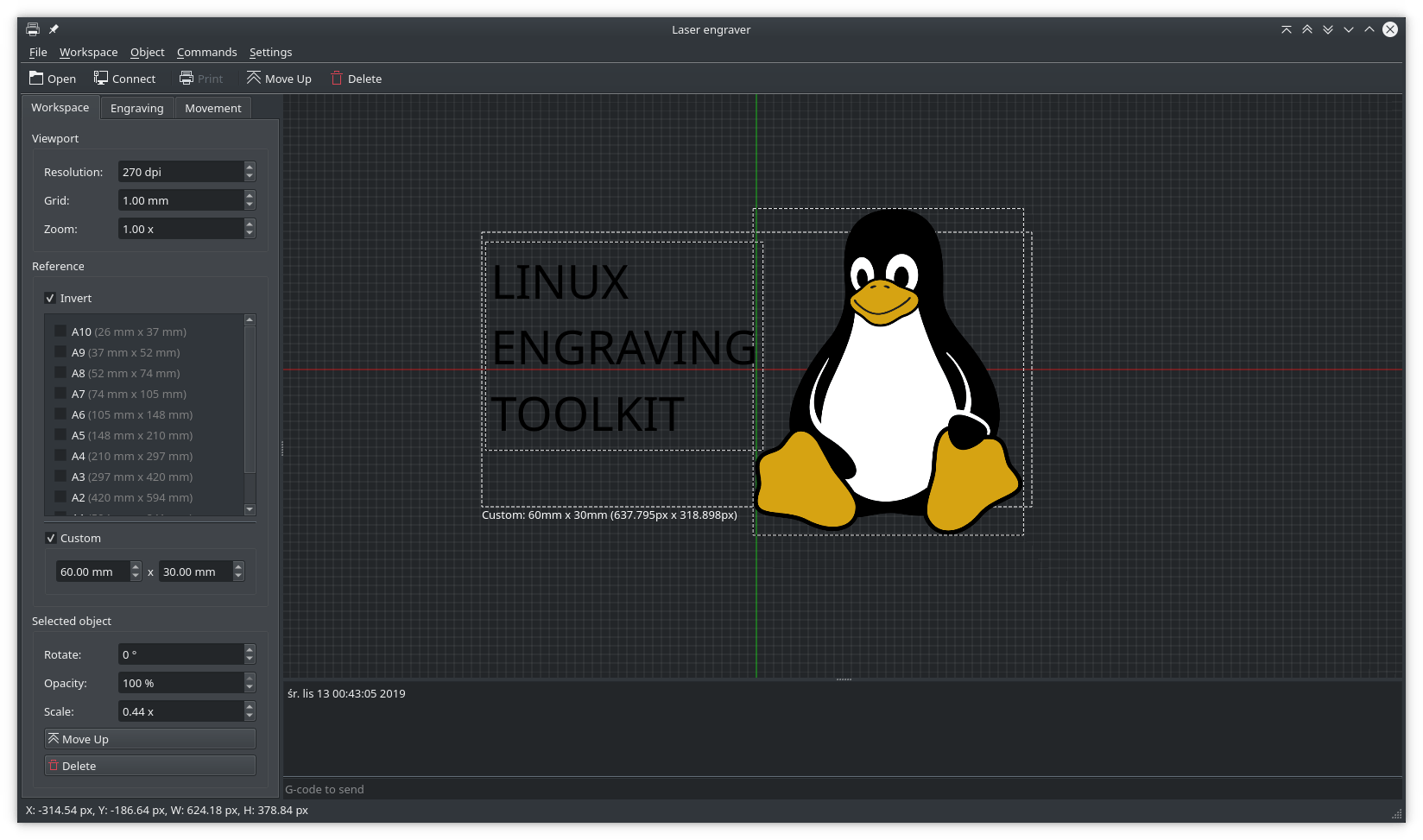Toggle the Invert checkbox
The image size is (1423, 840).
(50, 299)
